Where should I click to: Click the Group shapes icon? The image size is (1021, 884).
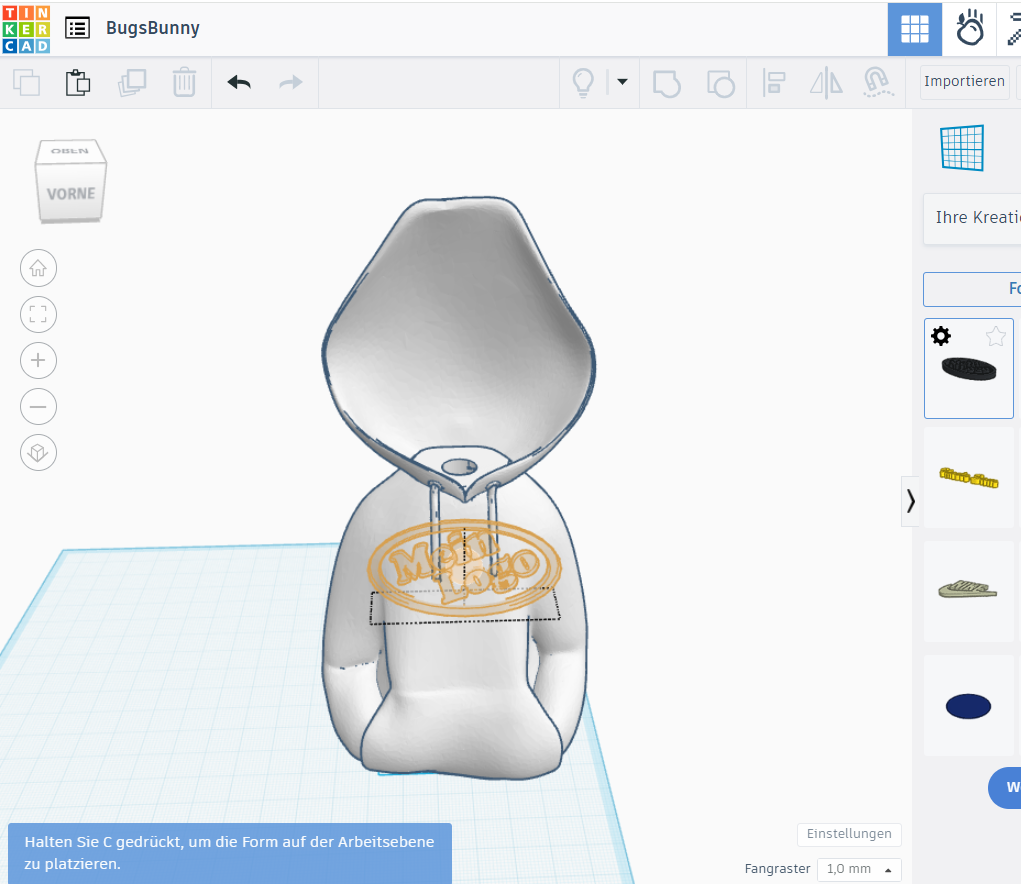pyautogui.click(x=667, y=83)
